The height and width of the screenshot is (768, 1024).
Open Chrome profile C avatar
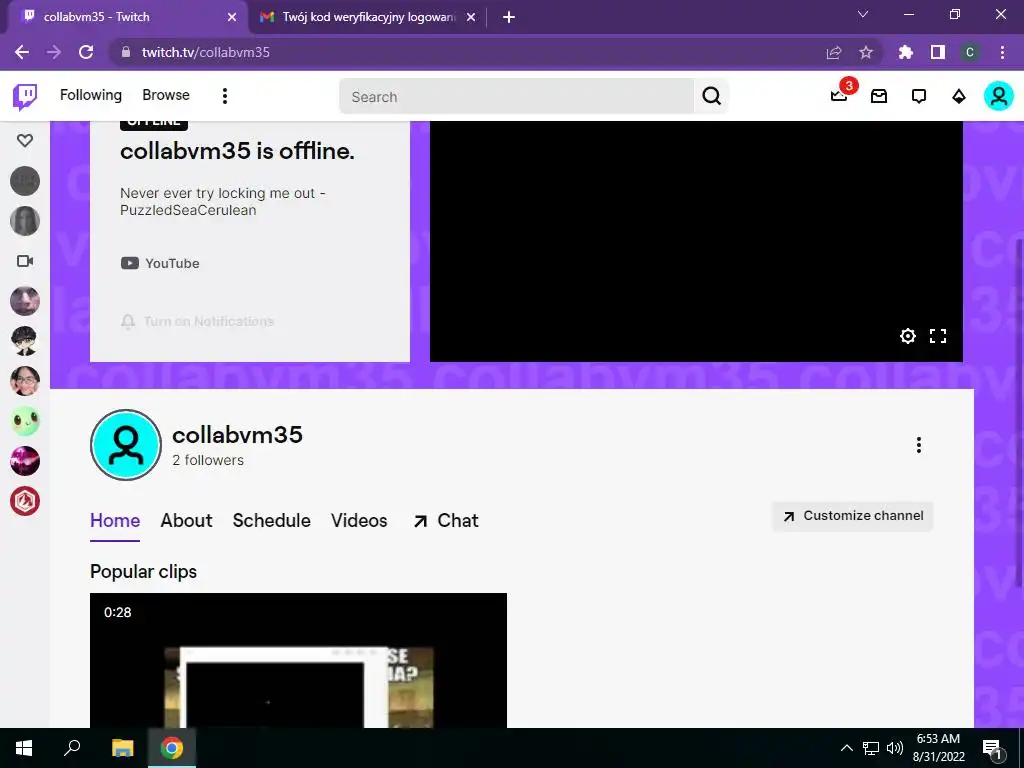point(970,52)
